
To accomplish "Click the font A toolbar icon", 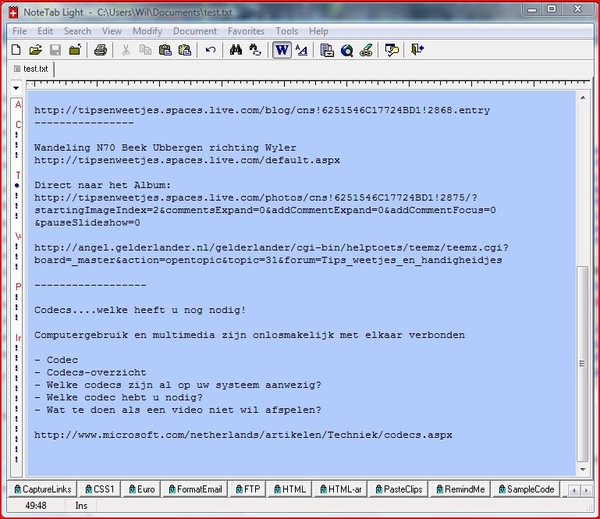I will click(302, 50).
